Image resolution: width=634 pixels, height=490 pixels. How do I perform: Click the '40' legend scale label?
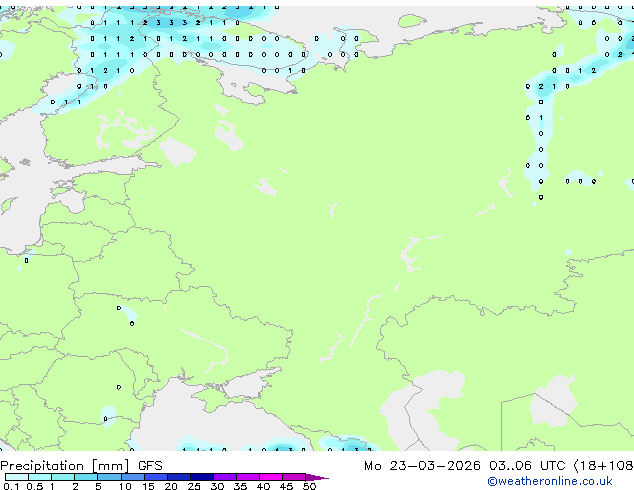[x=263, y=486]
